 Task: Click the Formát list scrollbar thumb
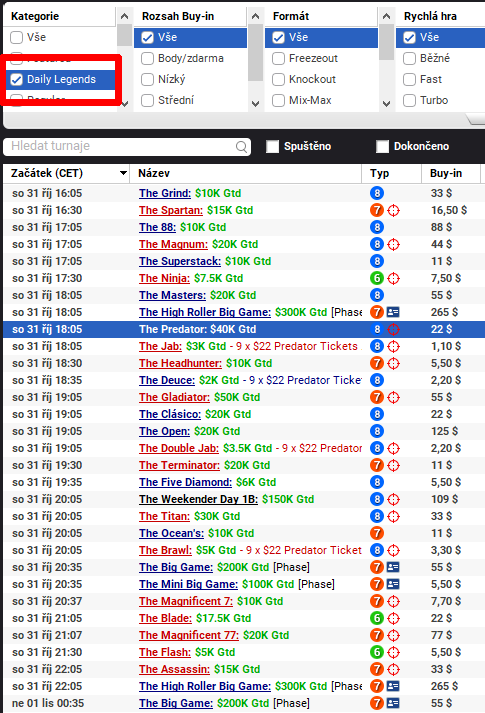pos(386,42)
